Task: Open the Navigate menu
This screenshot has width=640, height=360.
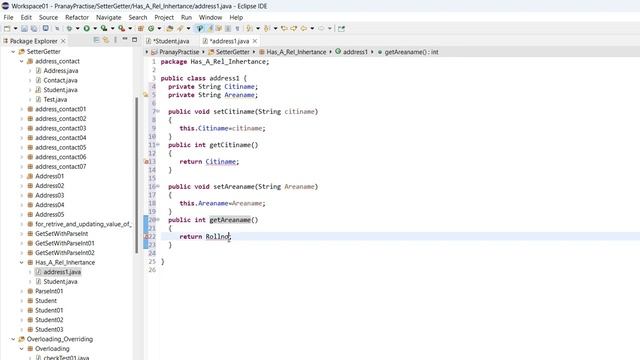Action: pos(109,18)
